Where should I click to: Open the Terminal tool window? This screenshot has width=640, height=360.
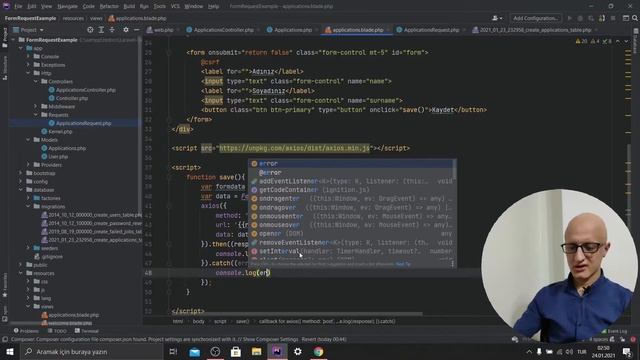pyautogui.click(x=87, y=331)
